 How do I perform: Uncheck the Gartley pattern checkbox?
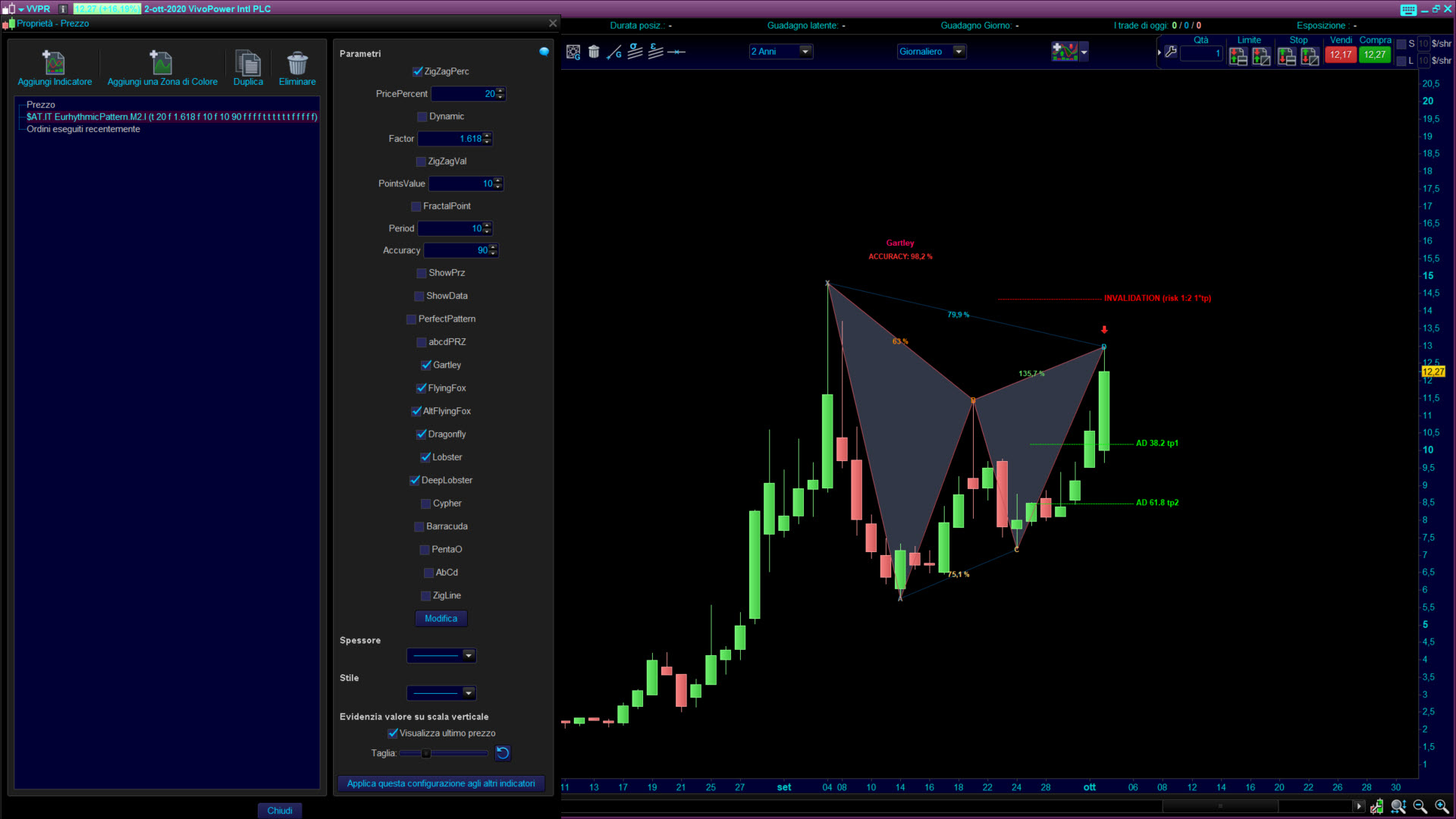(426, 366)
